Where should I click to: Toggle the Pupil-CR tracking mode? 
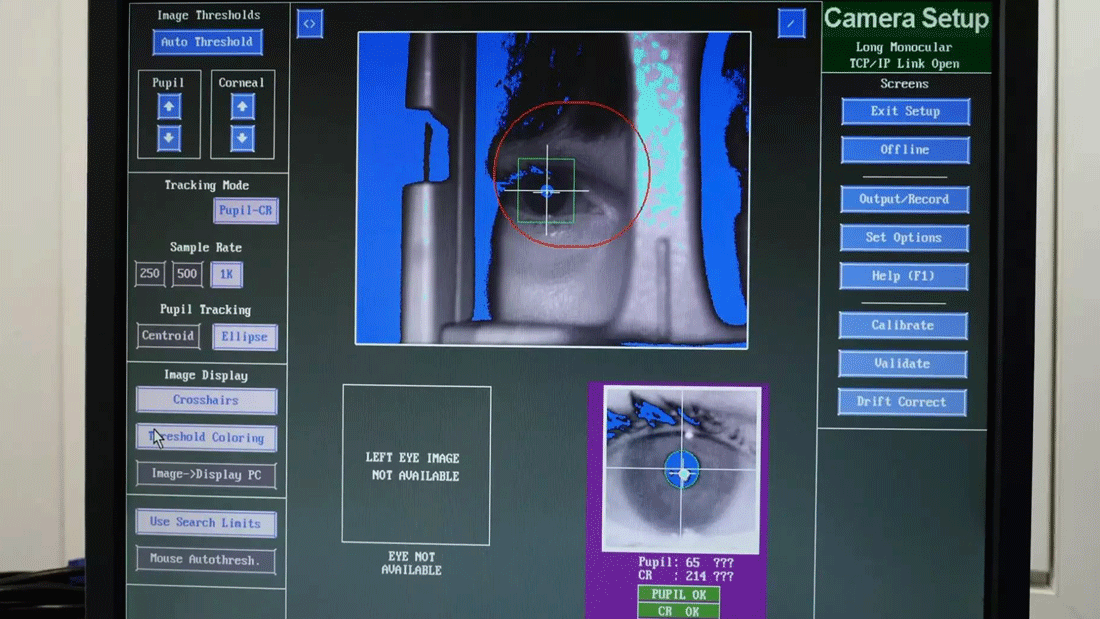coord(246,211)
